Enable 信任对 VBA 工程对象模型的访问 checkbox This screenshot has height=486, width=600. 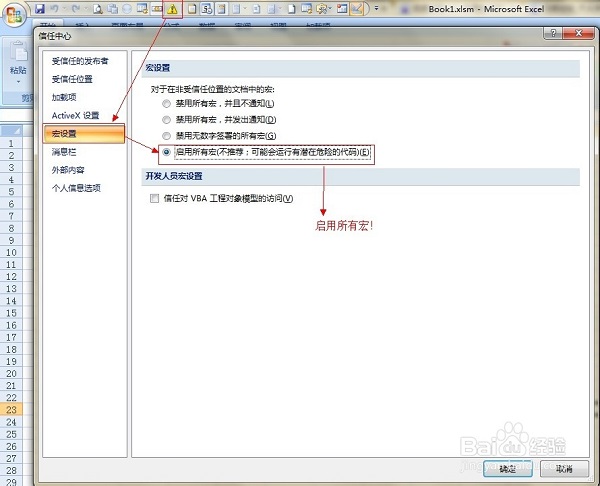point(155,198)
